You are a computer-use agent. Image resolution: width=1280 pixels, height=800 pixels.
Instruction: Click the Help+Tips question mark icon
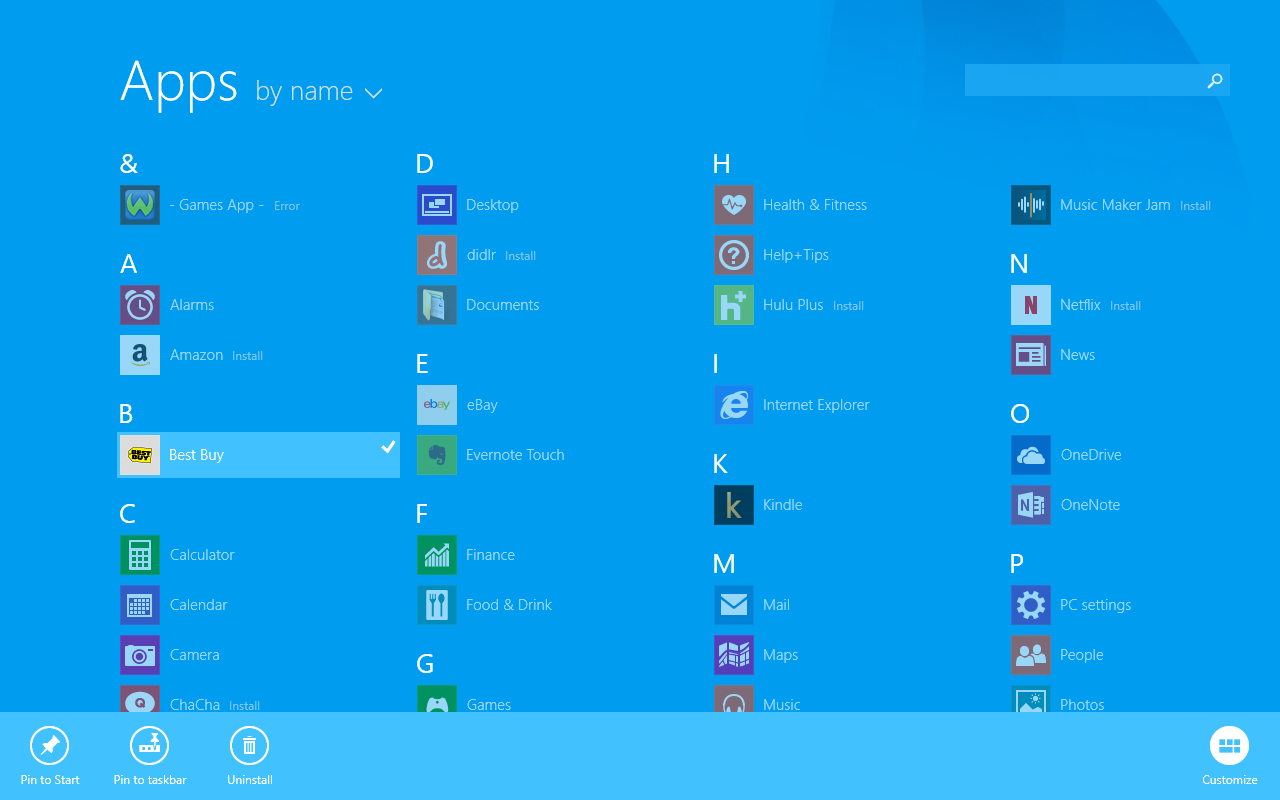(734, 255)
